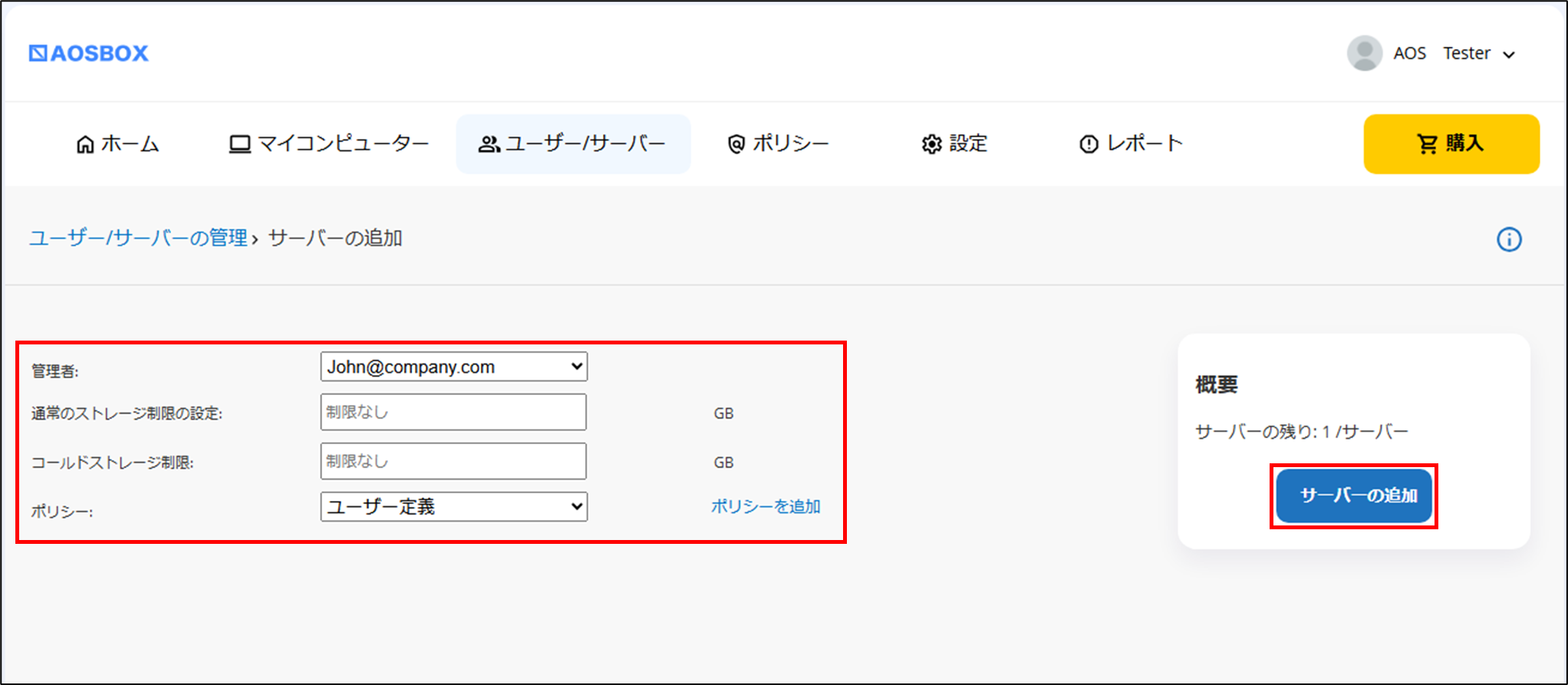Screen dimensions: 1568x685
Task: Click the 管理者: label
Action: click(x=54, y=371)
